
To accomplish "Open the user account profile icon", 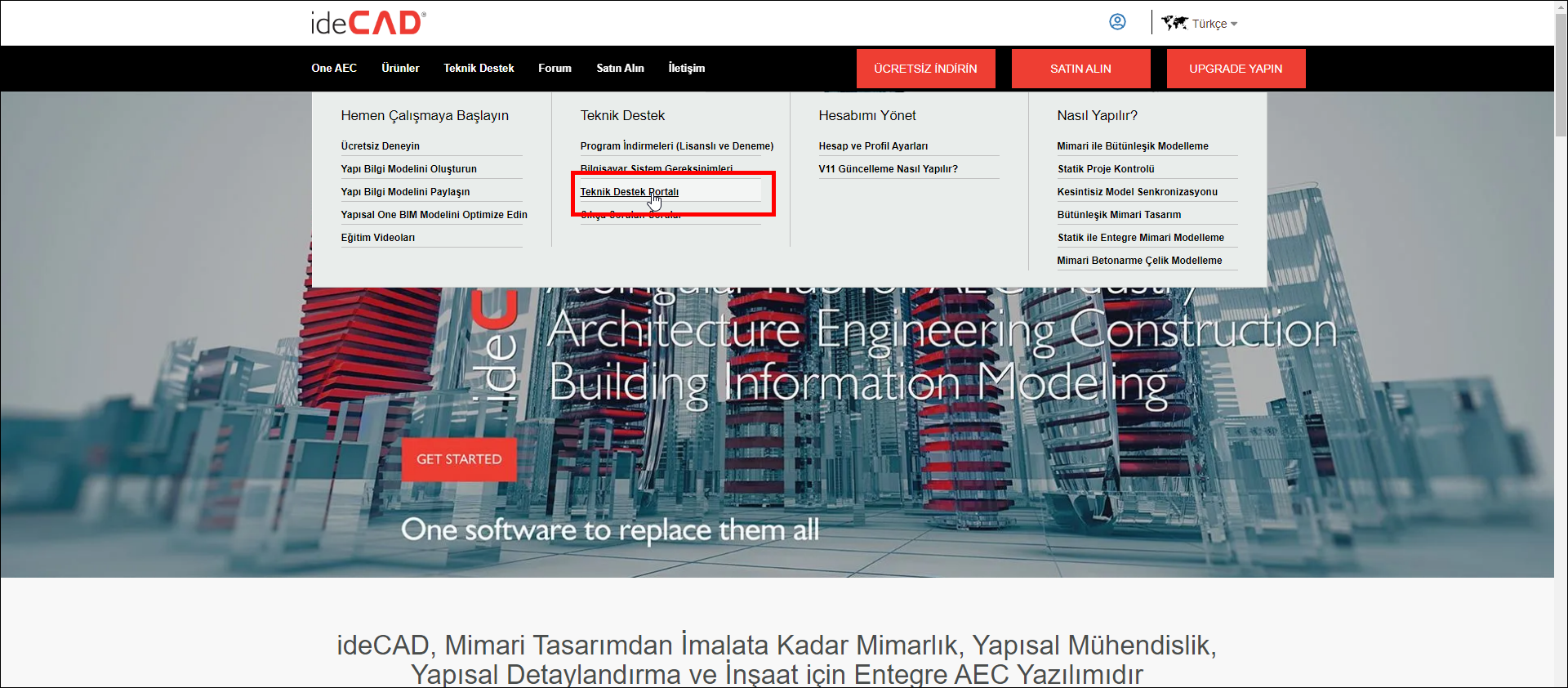I will click(1117, 22).
